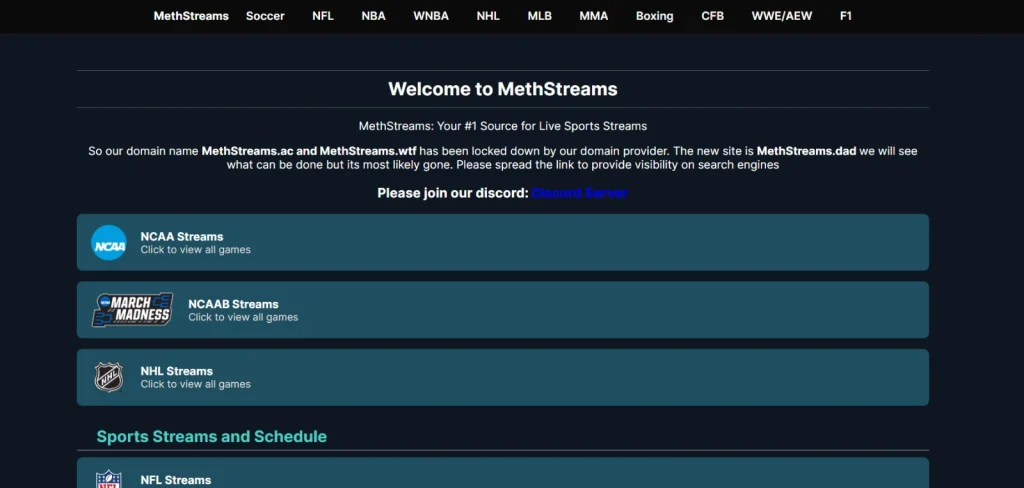Click the bold 'MethStreams.ac and MethStreams.wtf' text
This screenshot has height=488, width=1024.
coord(309,151)
